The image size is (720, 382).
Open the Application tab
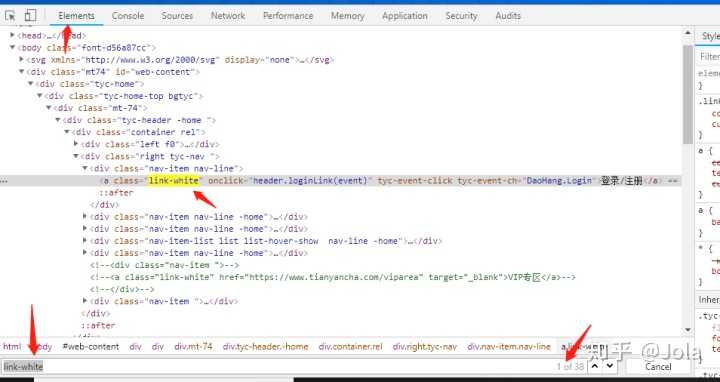pyautogui.click(x=405, y=16)
